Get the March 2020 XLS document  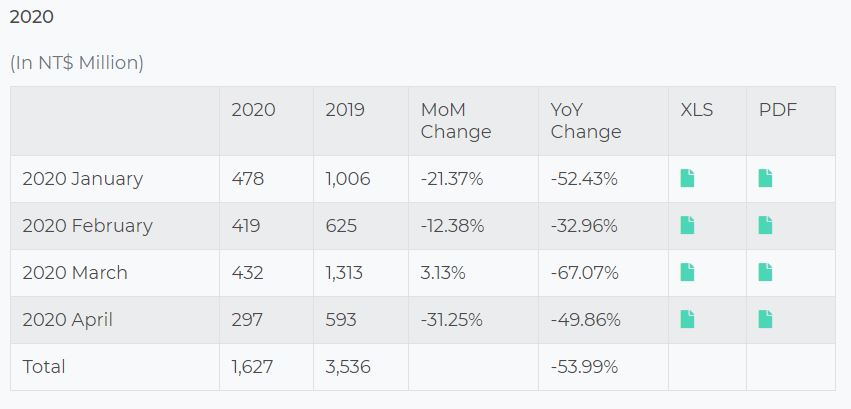[x=687, y=273]
